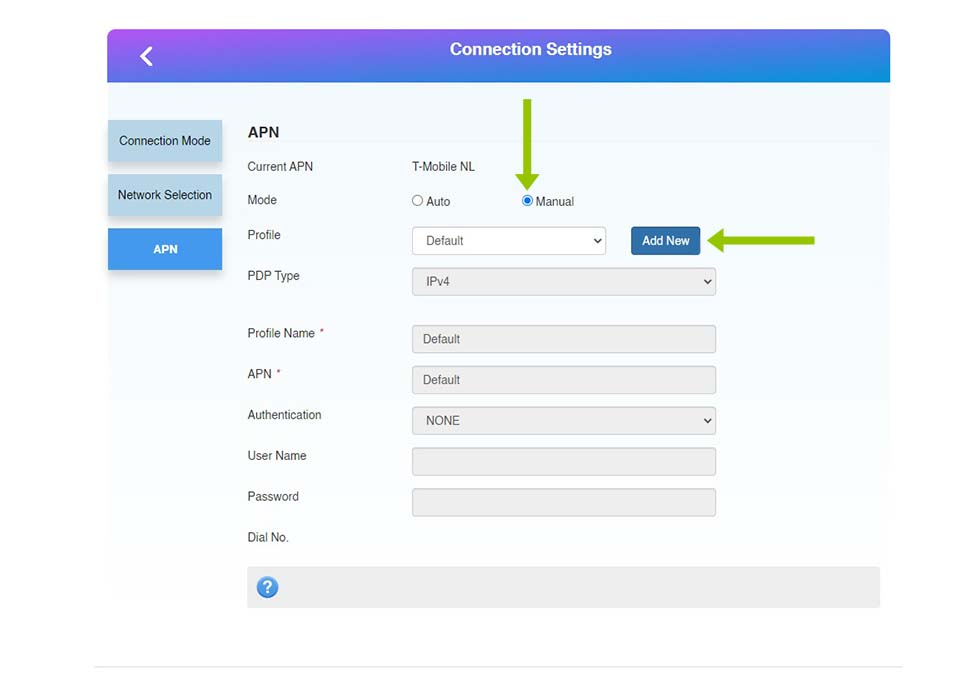978x678 pixels.
Task: Click the Profile Name input field
Action: 563,339
